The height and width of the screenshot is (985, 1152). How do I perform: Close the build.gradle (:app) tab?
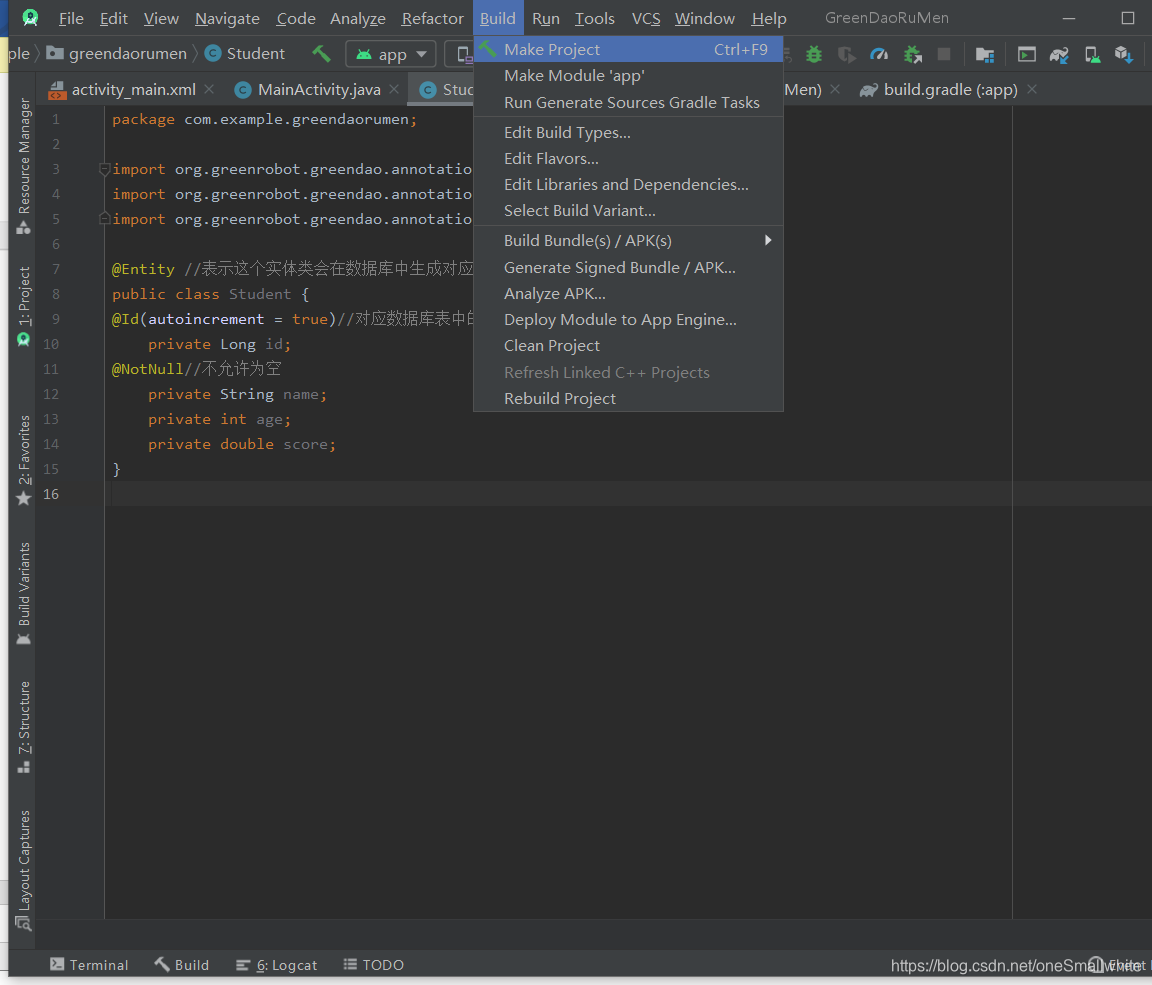[x=1032, y=89]
